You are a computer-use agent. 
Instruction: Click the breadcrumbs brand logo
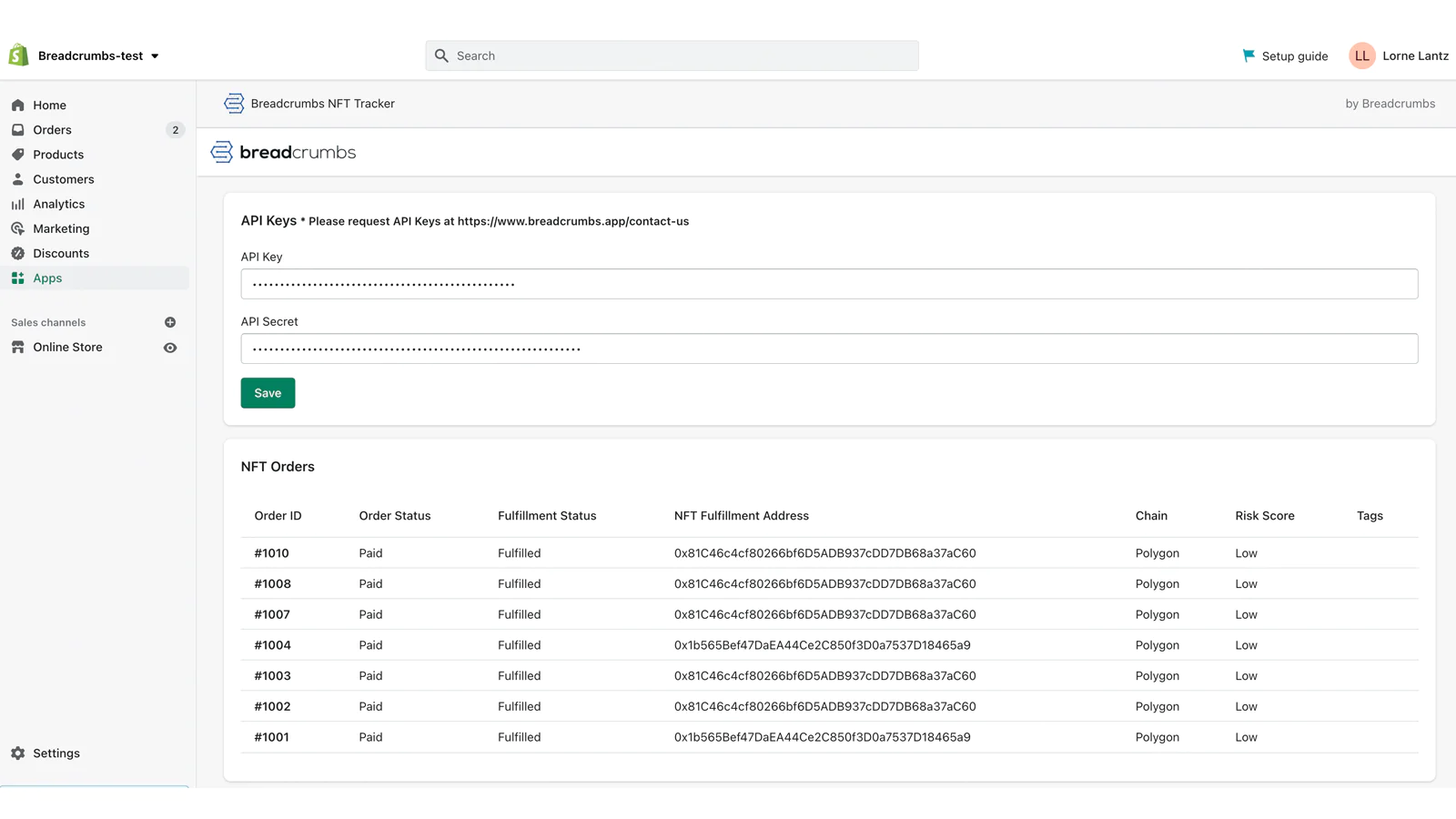coord(283,152)
